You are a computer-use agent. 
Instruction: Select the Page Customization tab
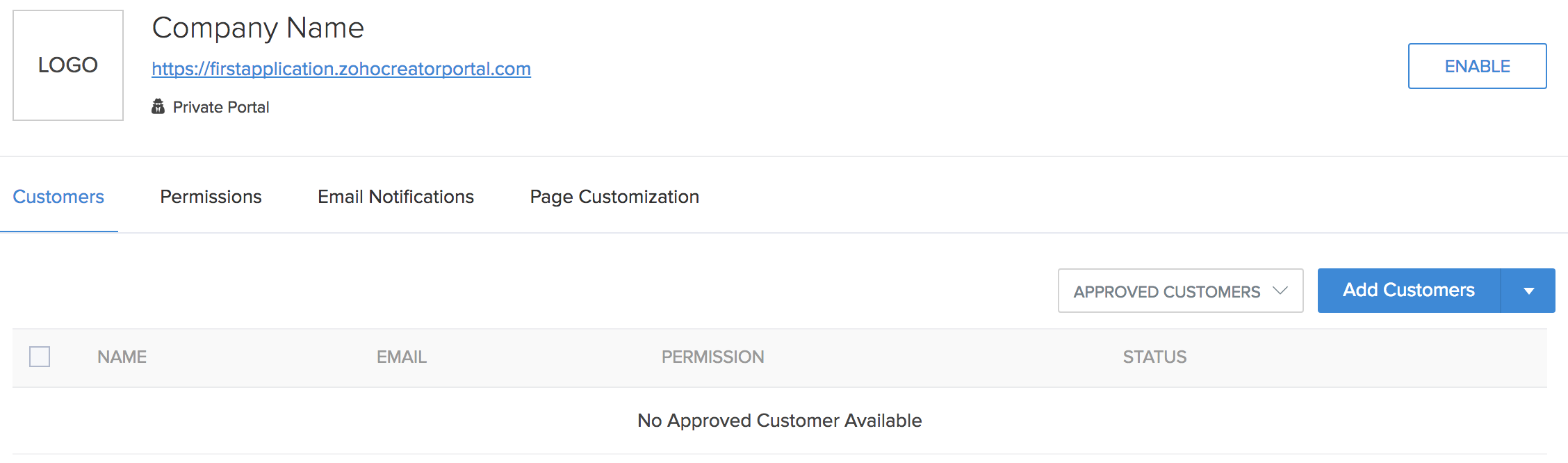(x=614, y=197)
